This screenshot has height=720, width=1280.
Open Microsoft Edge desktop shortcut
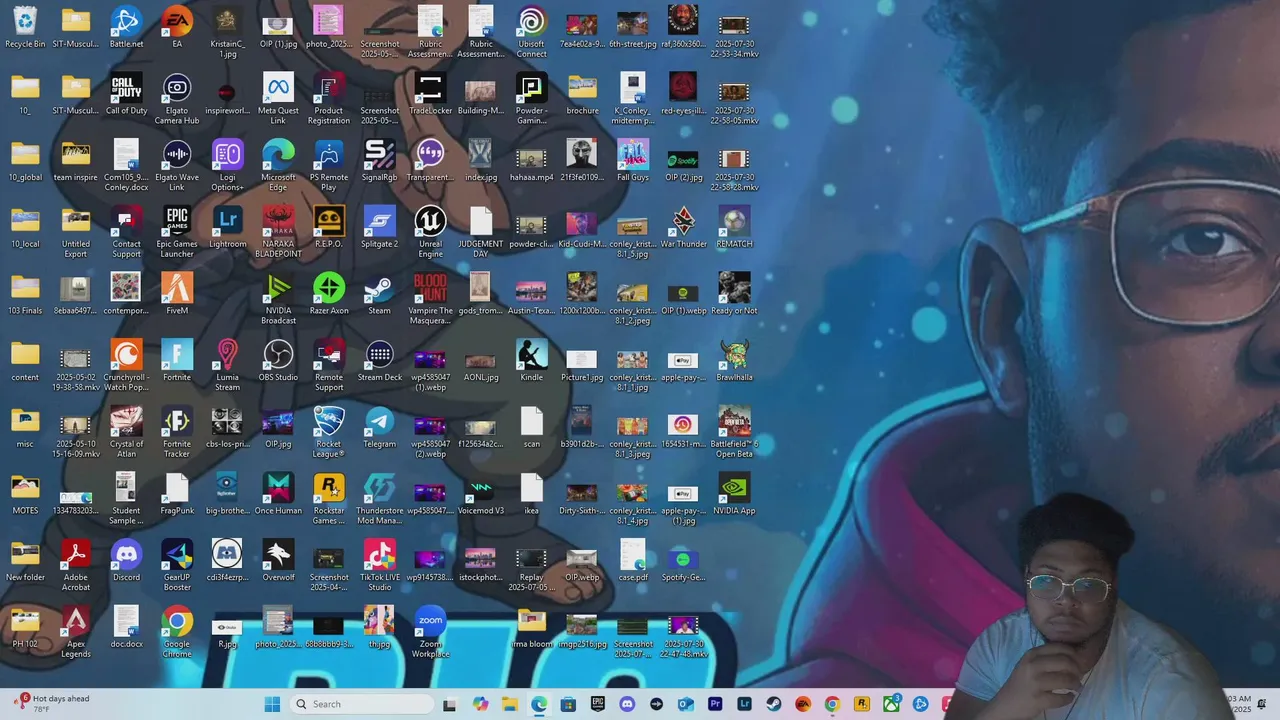point(278,165)
